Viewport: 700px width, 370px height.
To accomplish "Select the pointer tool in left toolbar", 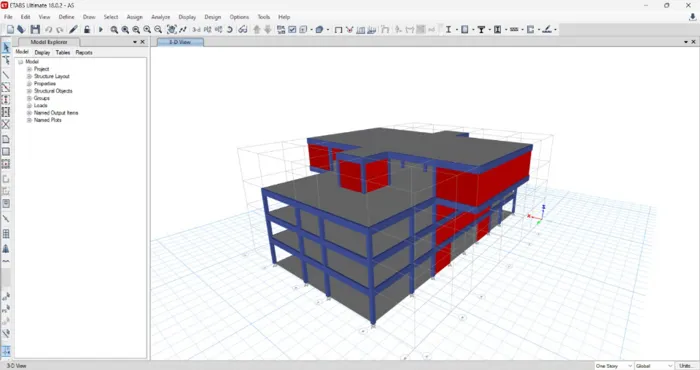I will pos(6,47).
